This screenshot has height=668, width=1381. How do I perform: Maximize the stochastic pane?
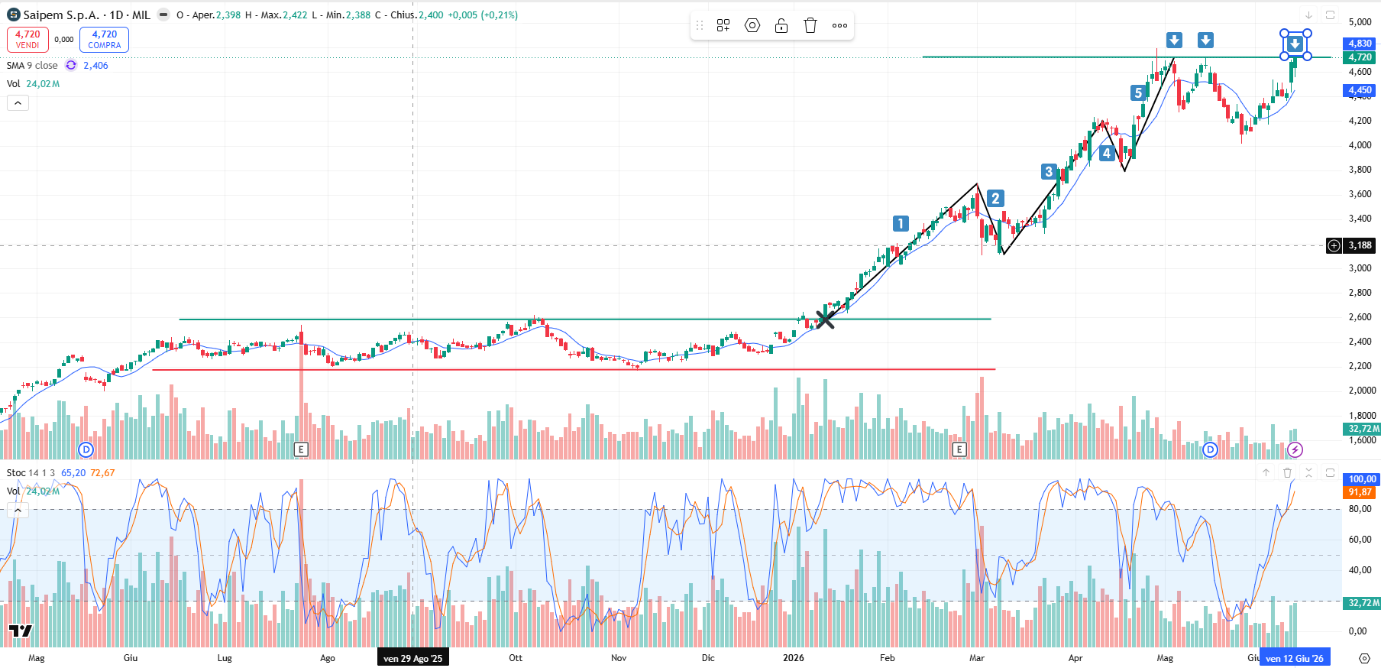coord(1330,472)
